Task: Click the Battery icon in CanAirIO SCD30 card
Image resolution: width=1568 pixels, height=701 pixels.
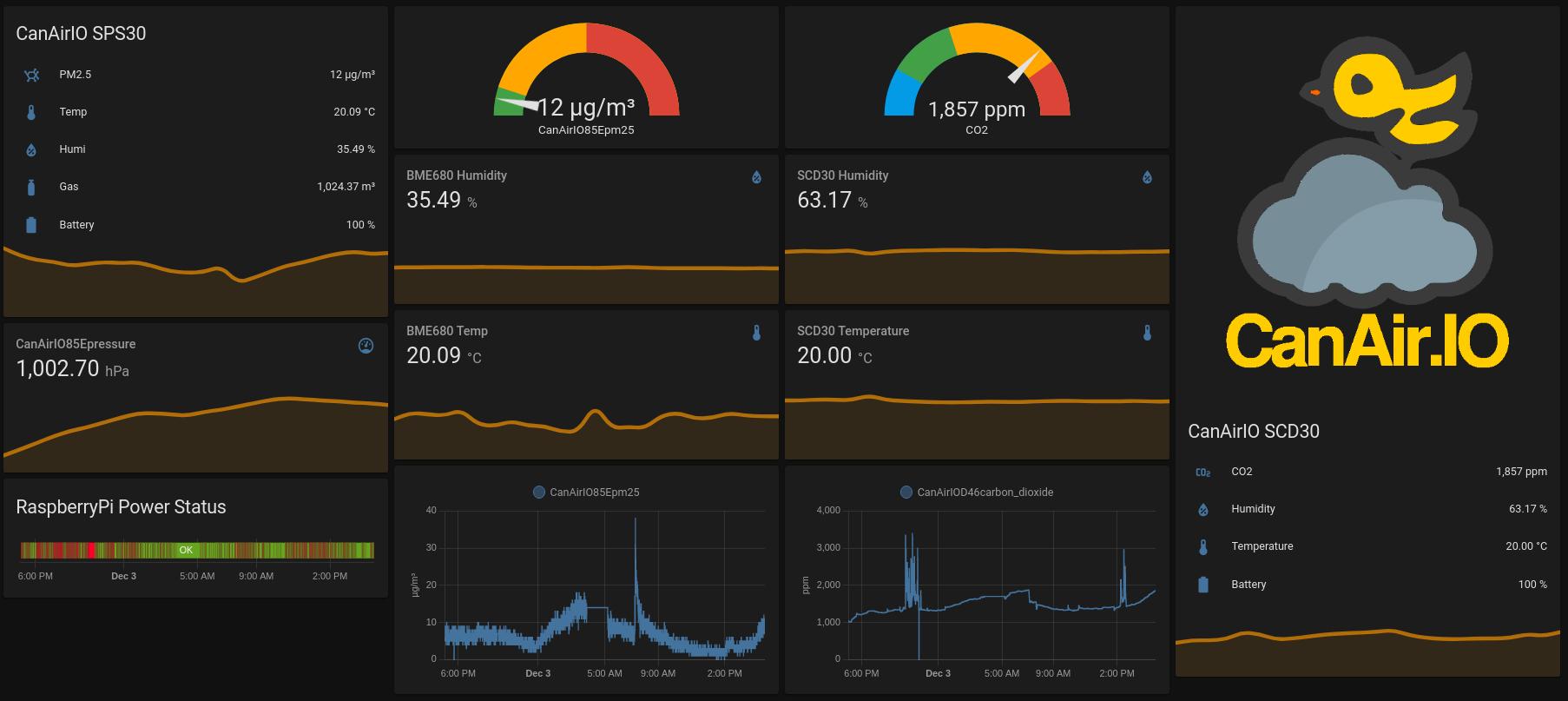Action: [1203, 585]
